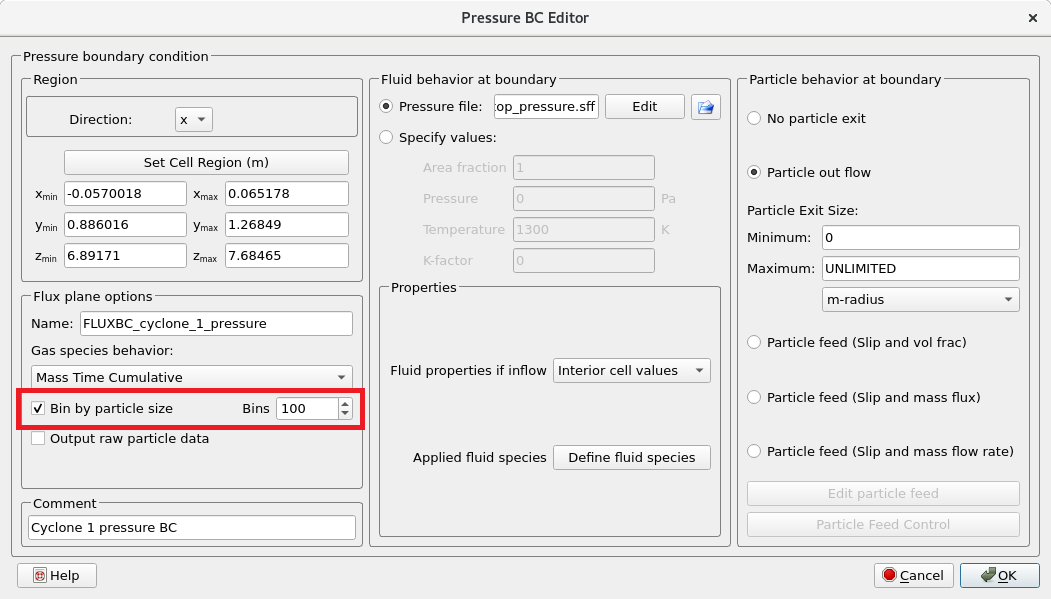Open Help for this dialog
This screenshot has width=1051, height=599.
(57, 575)
